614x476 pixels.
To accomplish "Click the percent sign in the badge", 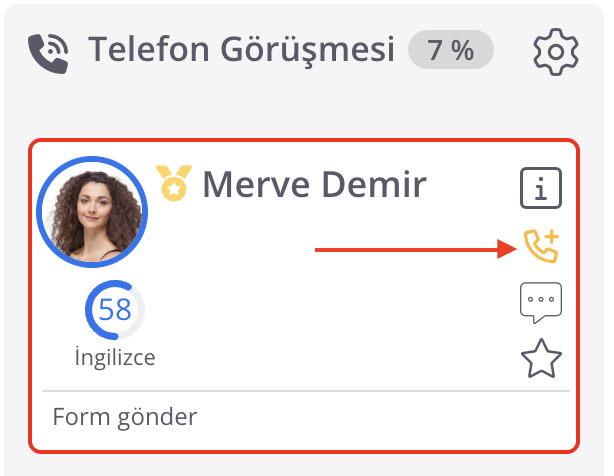I will [462, 50].
